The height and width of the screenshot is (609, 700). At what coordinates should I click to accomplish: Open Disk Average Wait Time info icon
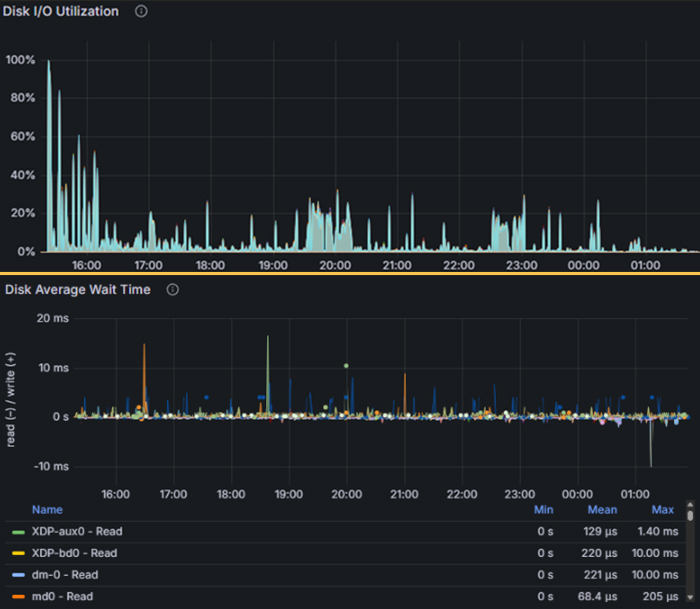tap(173, 290)
